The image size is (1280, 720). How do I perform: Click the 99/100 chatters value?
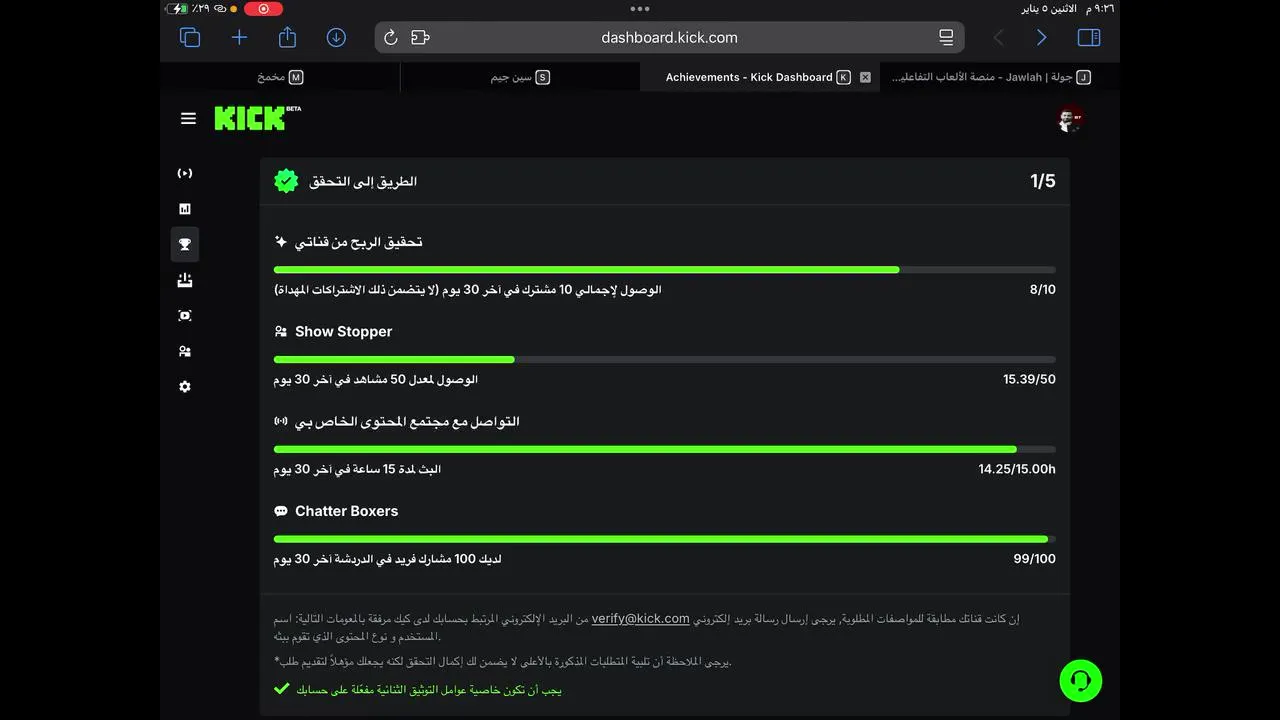[1034, 559]
